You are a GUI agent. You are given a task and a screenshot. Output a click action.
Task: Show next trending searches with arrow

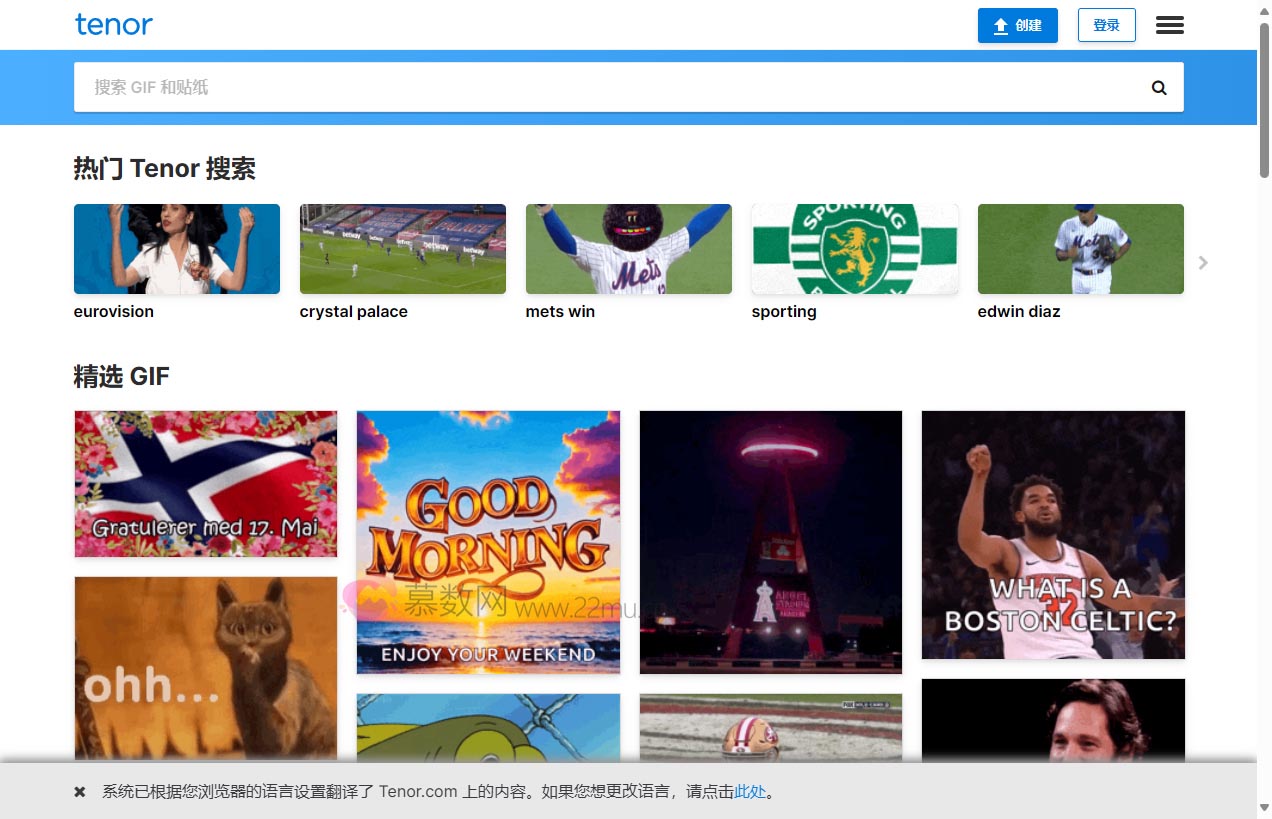[x=1203, y=262]
